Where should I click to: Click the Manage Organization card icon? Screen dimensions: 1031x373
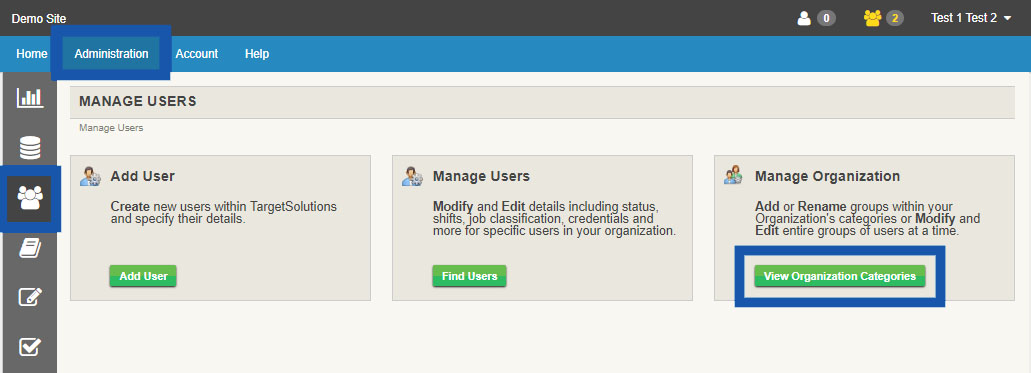click(734, 176)
